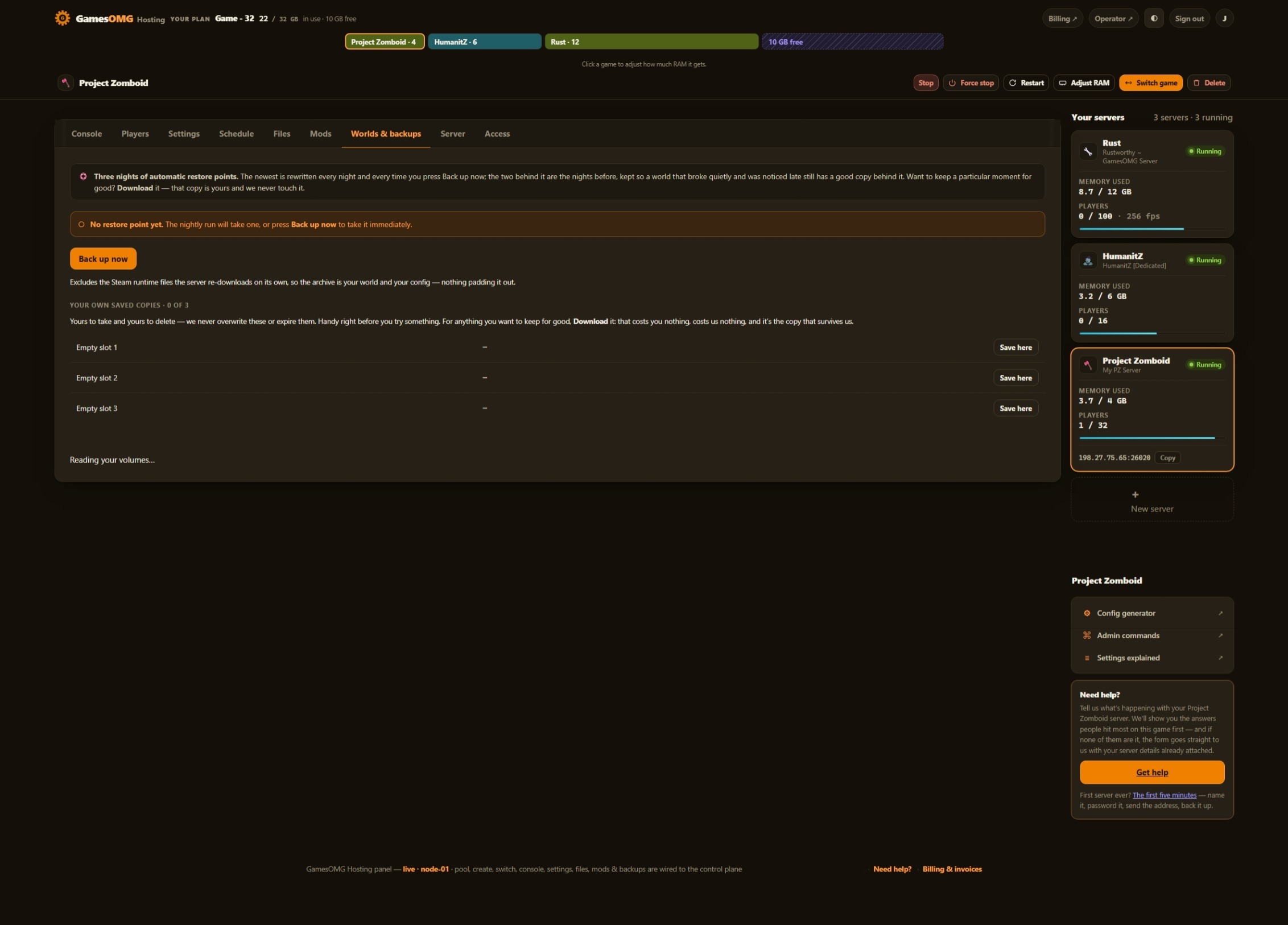Click the Switch game button
The image size is (1288, 925).
point(1151,82)
